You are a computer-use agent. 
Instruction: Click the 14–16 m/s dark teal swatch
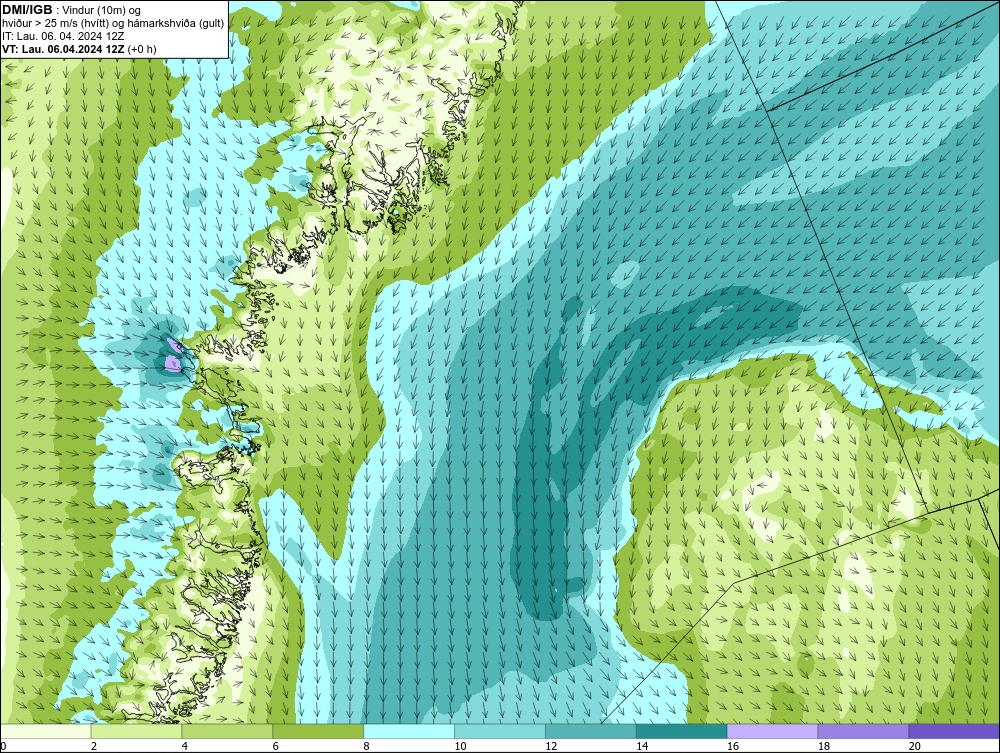pyautogui.click(x=682, y=731)
